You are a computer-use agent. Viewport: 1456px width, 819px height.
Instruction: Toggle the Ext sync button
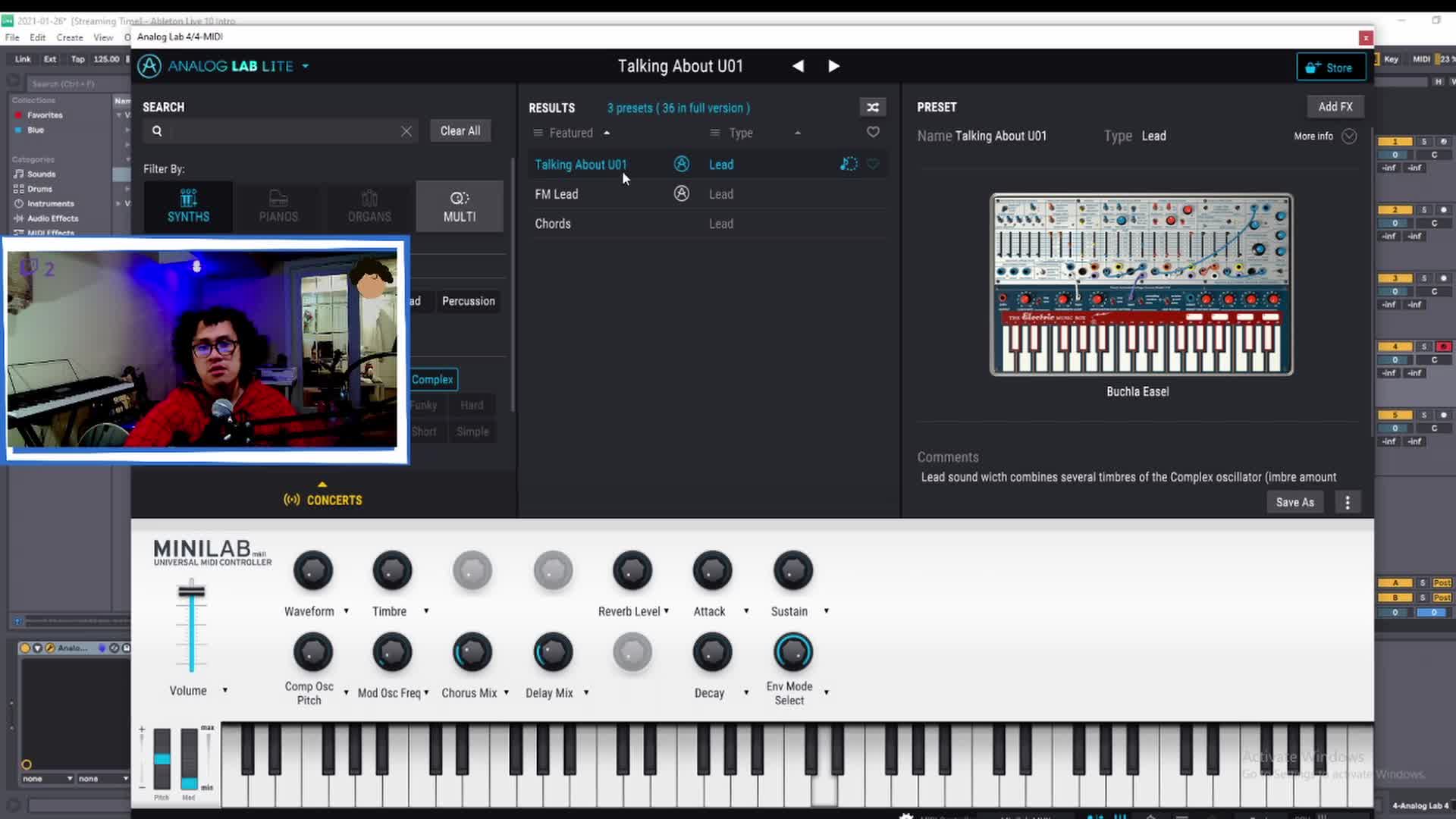tap(50, 59)
